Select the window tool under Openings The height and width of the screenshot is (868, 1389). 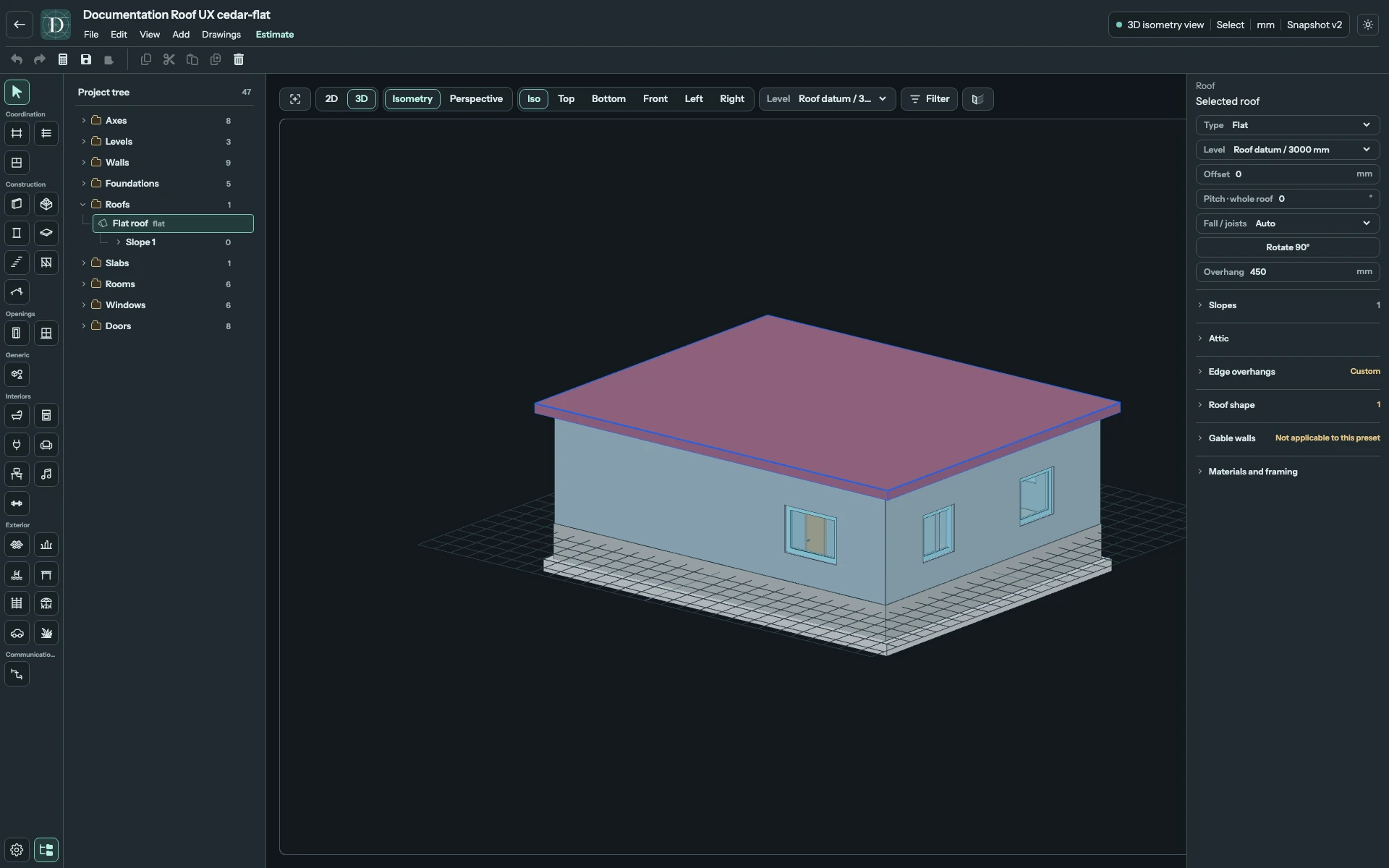(x=46, y=333)
